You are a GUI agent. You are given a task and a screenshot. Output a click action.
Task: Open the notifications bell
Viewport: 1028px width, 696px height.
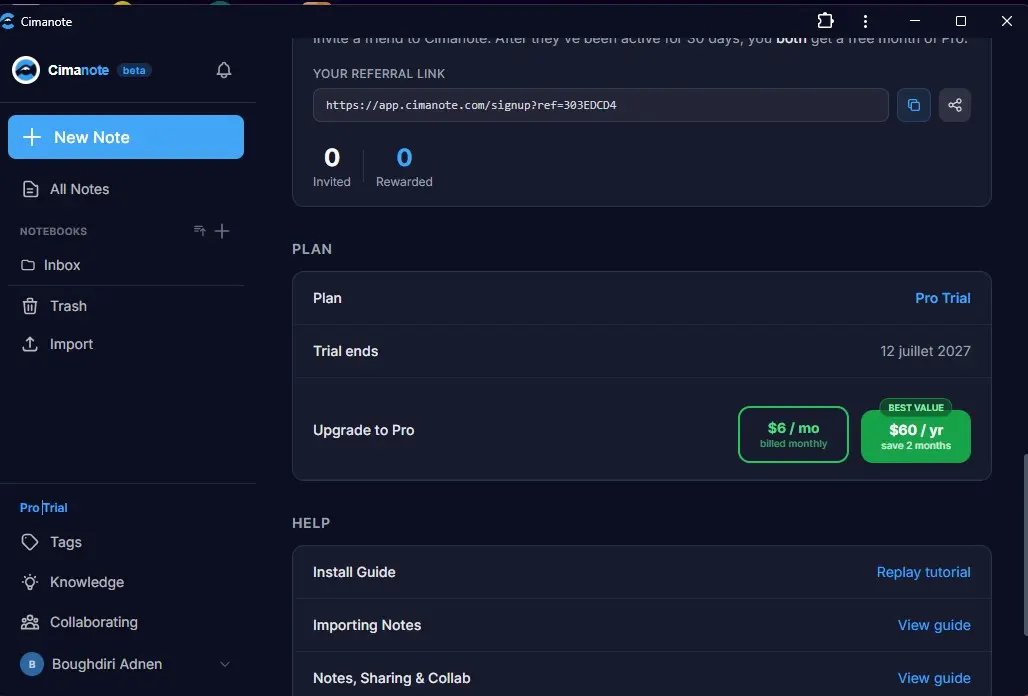224,70
